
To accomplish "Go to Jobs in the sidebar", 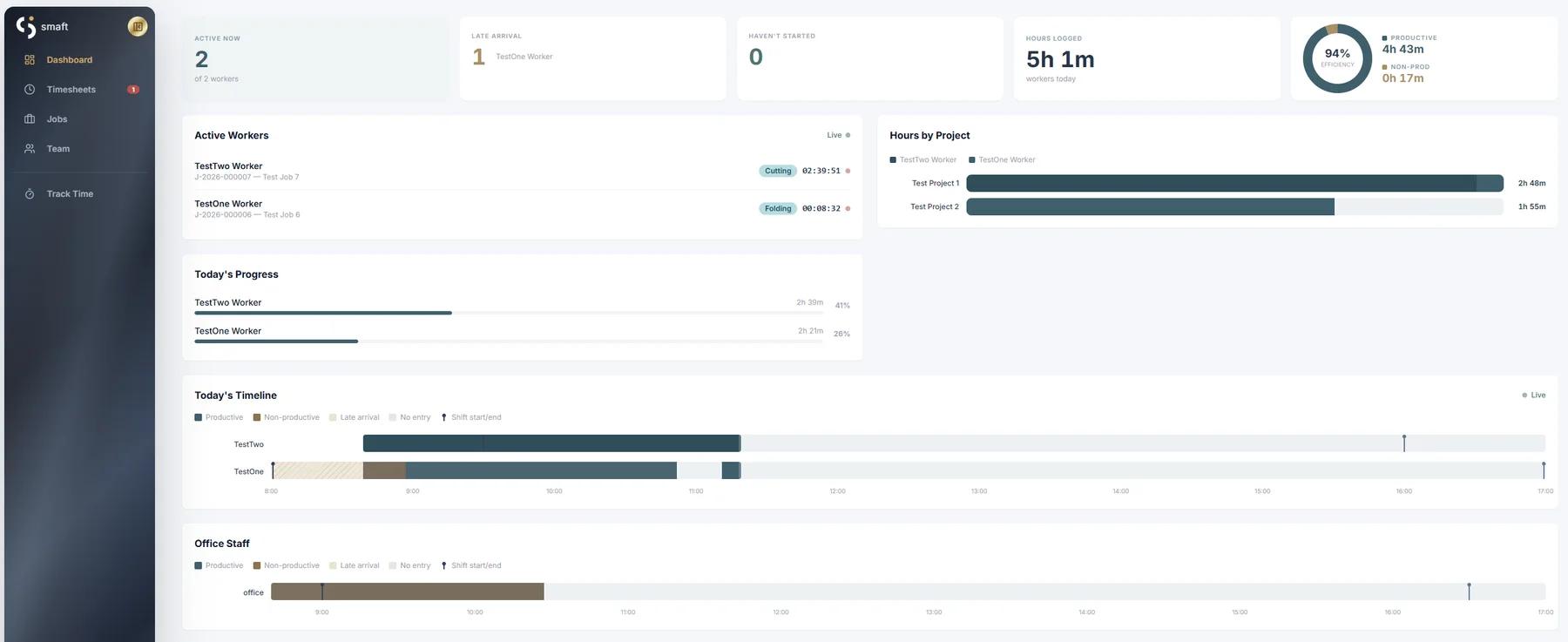I will pos(57,119).
